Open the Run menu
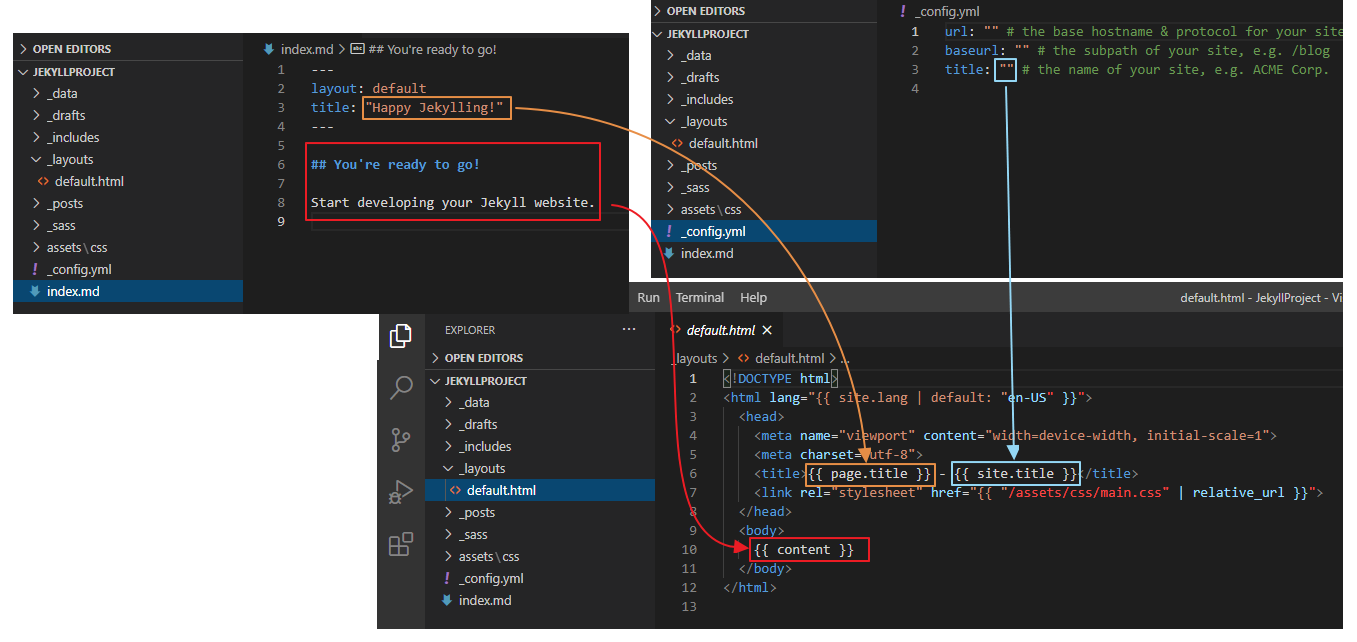 pos(648,297)
